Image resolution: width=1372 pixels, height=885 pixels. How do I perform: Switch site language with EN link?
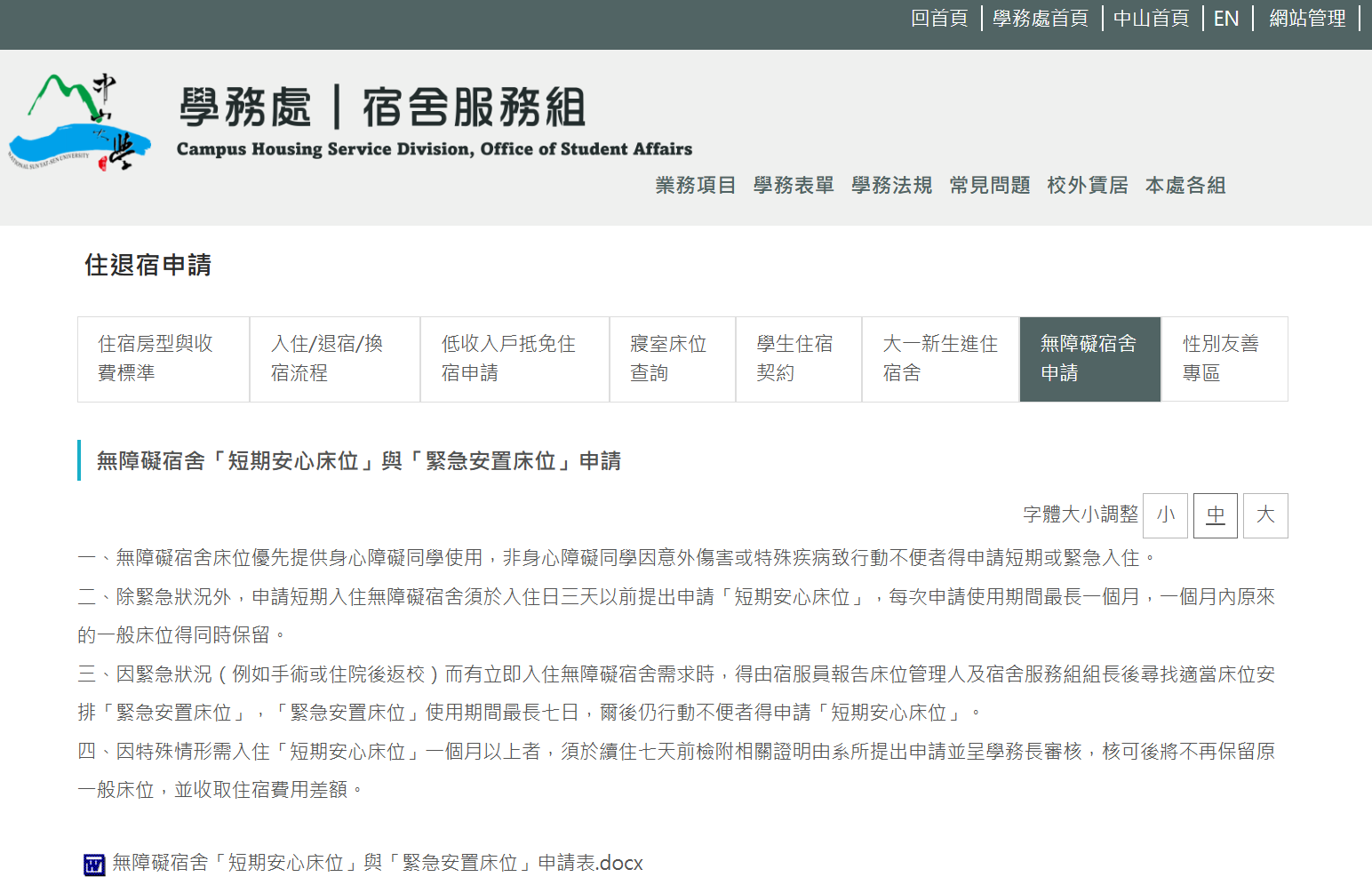1225,19
